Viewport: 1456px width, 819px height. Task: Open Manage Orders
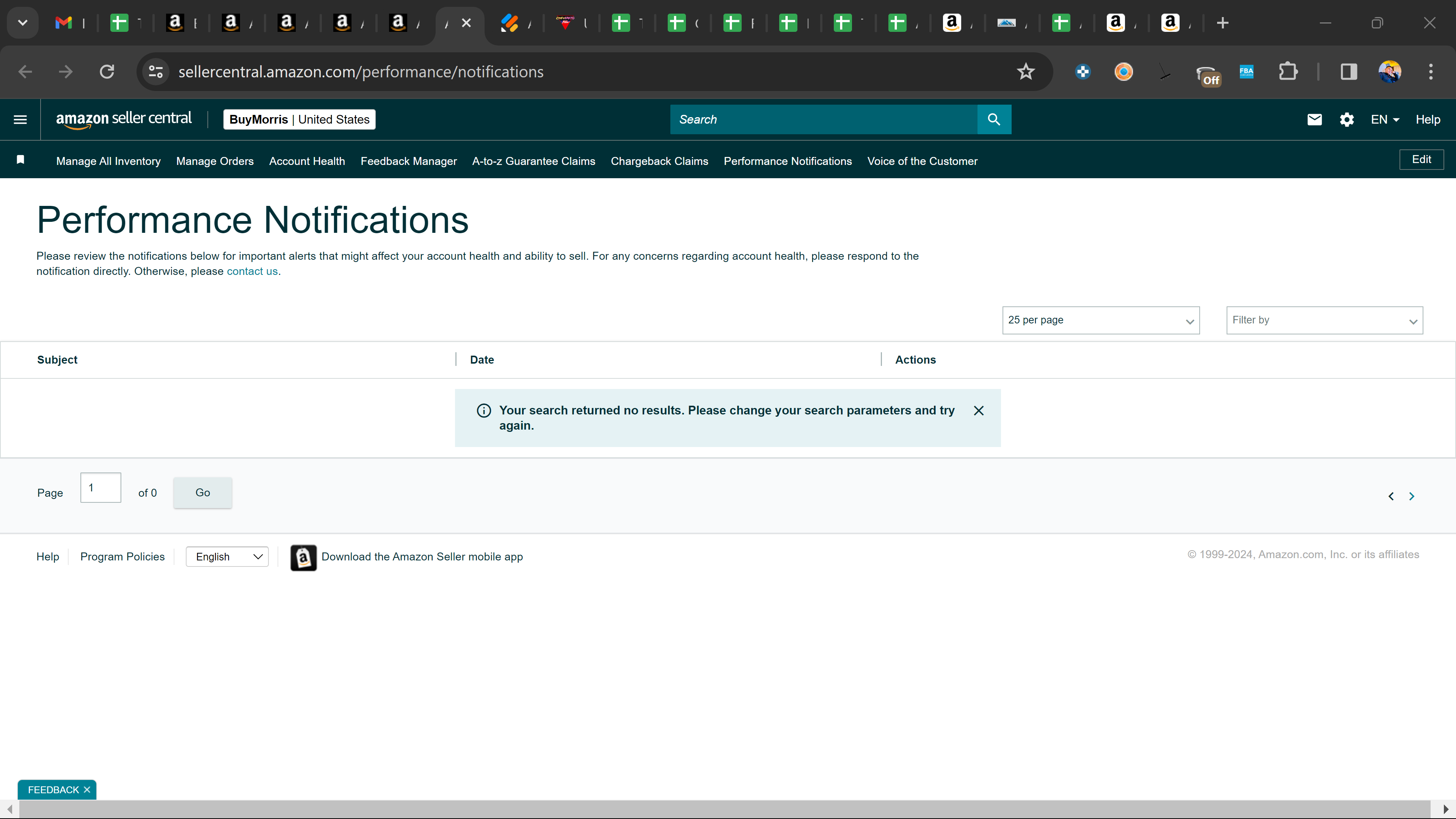(x=215, y=161)
